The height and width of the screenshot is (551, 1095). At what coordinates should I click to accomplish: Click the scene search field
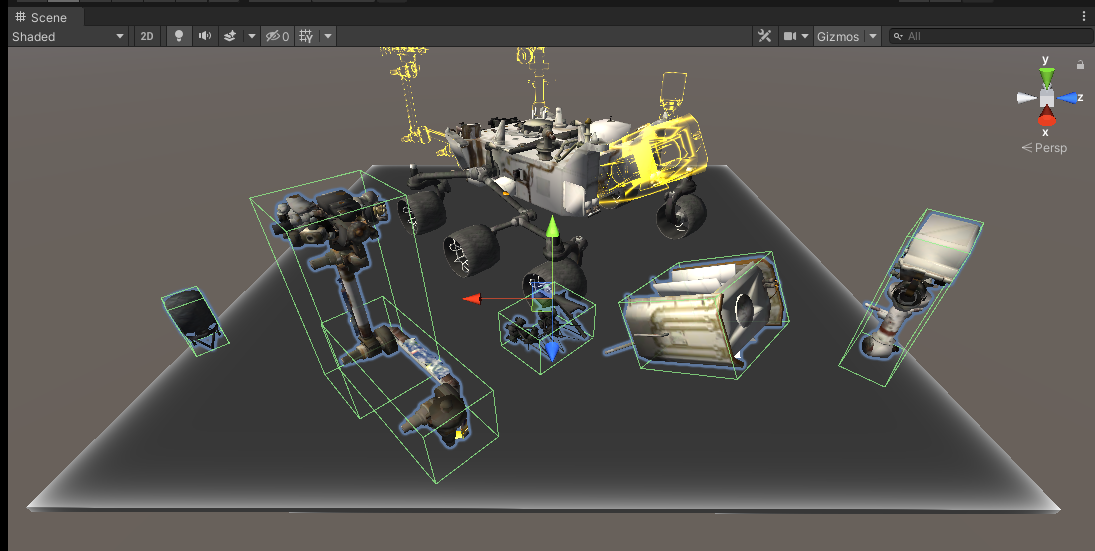tap(992, 36)
